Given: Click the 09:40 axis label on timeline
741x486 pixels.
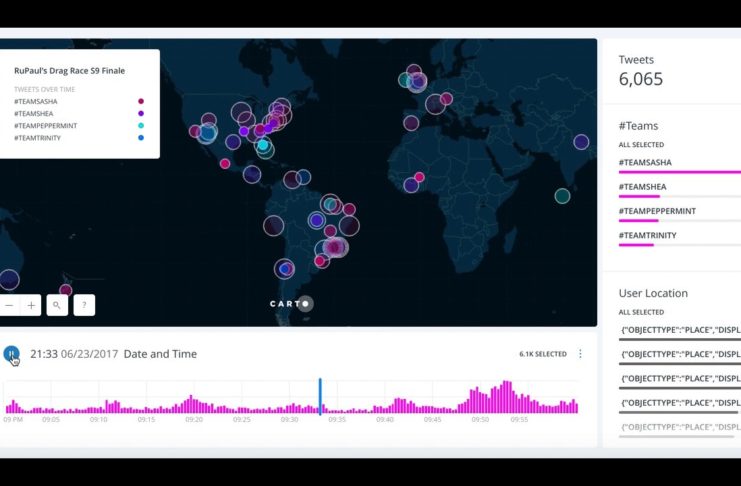Looking at the screenshot, I should (385, 419).
